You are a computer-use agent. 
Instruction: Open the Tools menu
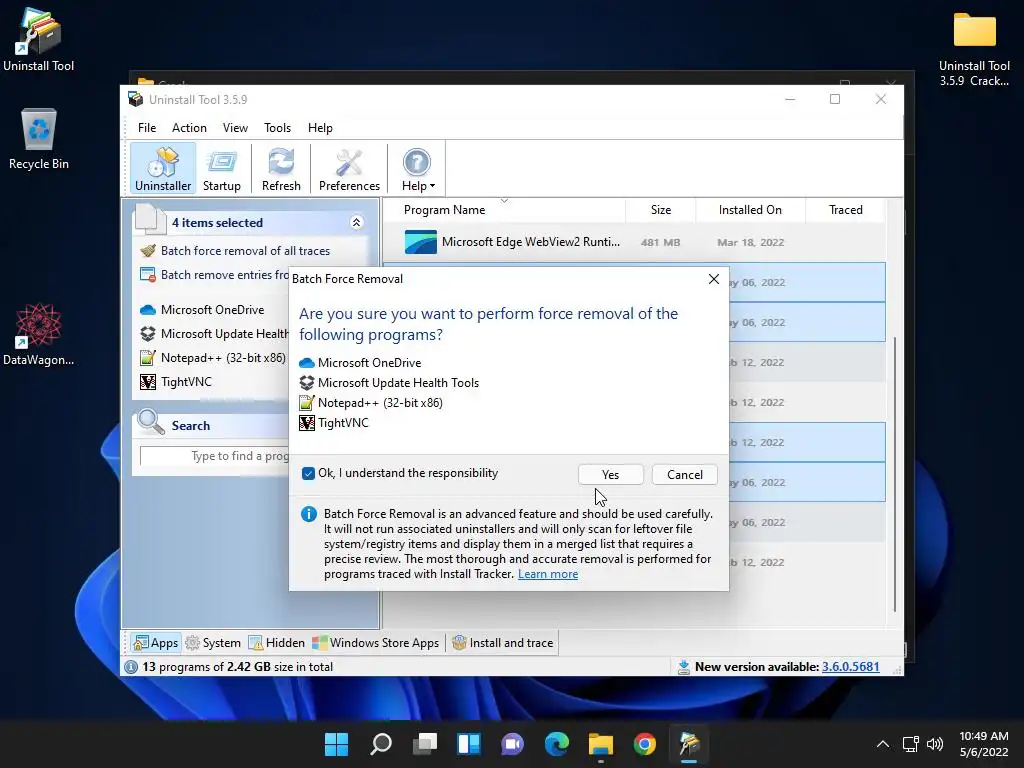[x=278, y=128]
